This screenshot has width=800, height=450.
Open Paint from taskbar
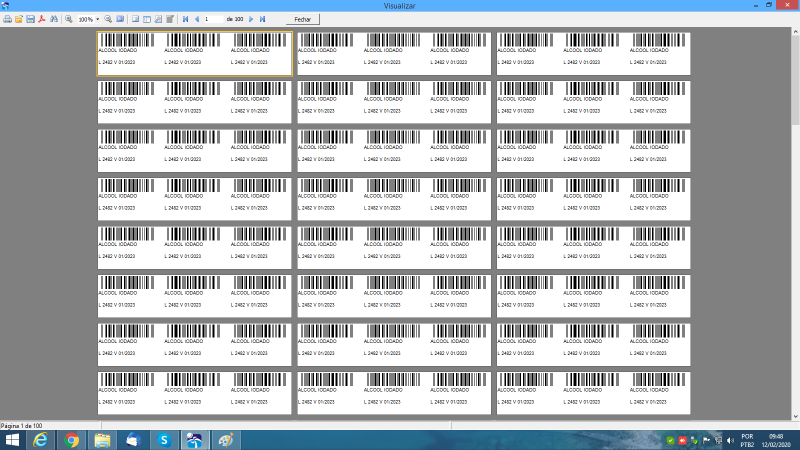[x=226, y=440]
